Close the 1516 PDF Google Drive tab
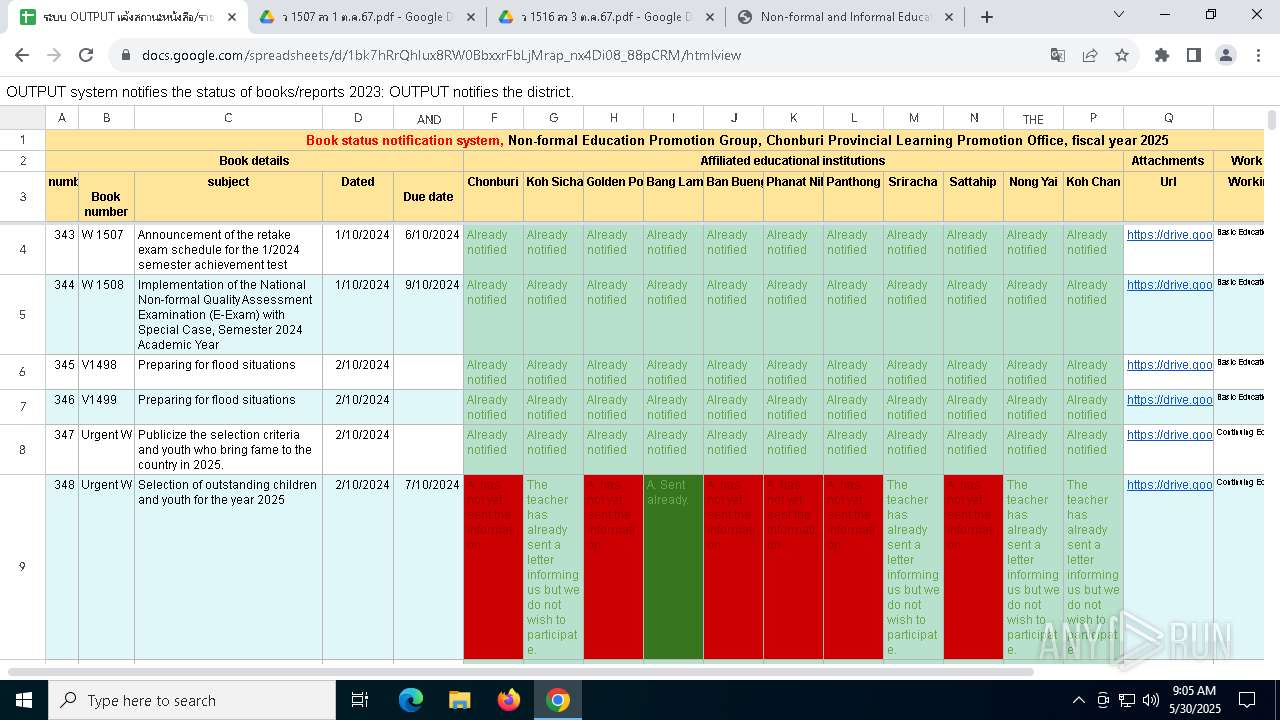This screenshot has width=1280, height=720. pos(710,17)
